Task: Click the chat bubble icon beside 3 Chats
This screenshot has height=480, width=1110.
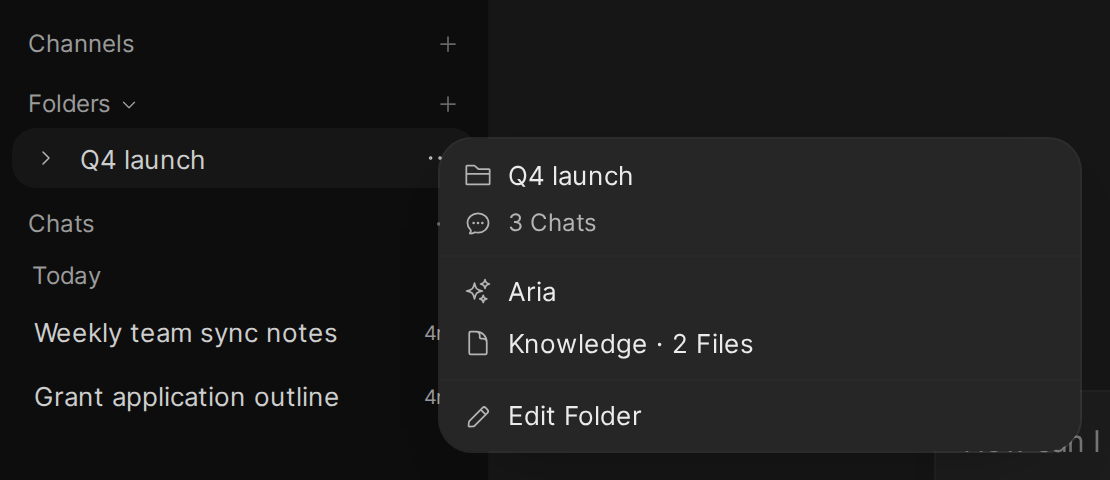Action: click(x=478, y=224)
